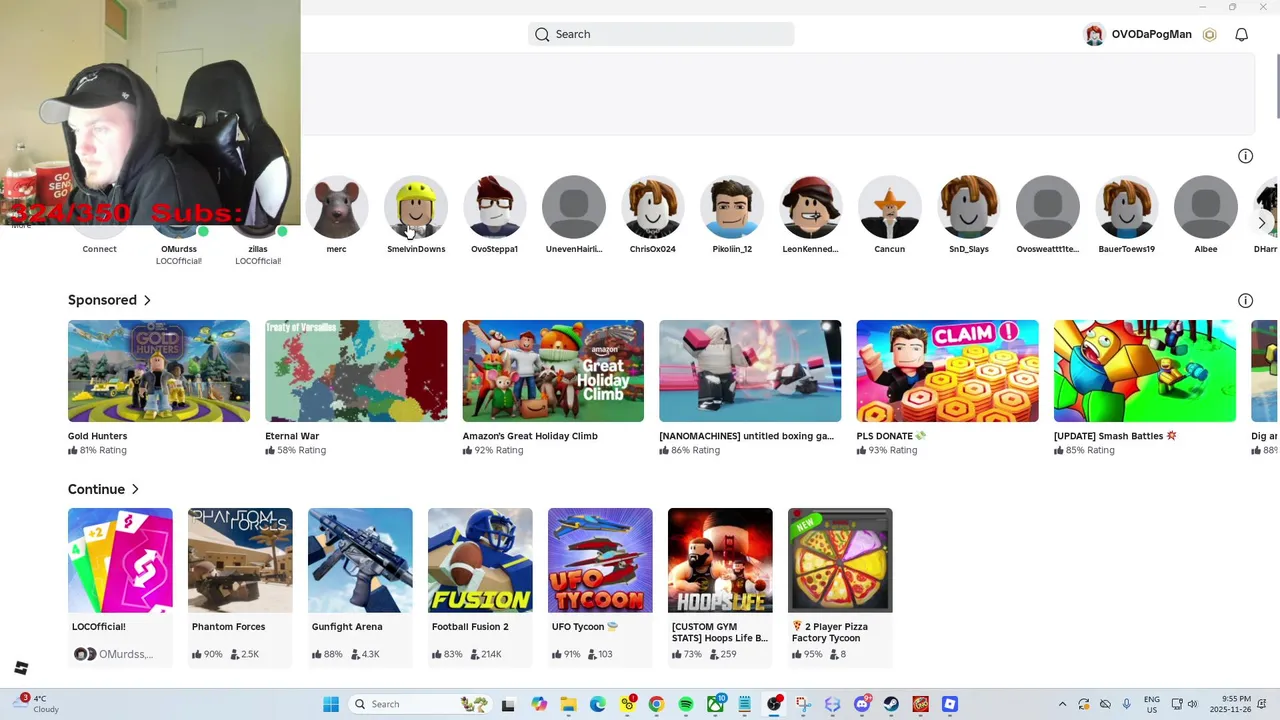Open SmelvinDowns friend avatar
1280x720 pixels.
pyautogui.click(x=416, y=207)
